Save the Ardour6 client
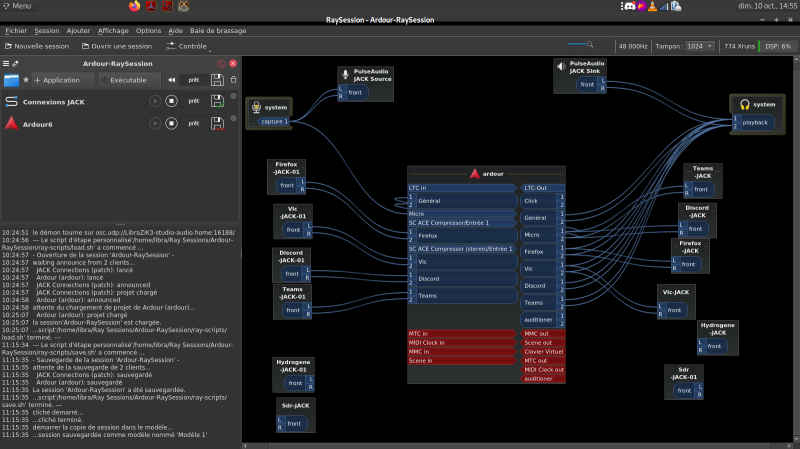The image size is (800, 449). tap(217, 124)
